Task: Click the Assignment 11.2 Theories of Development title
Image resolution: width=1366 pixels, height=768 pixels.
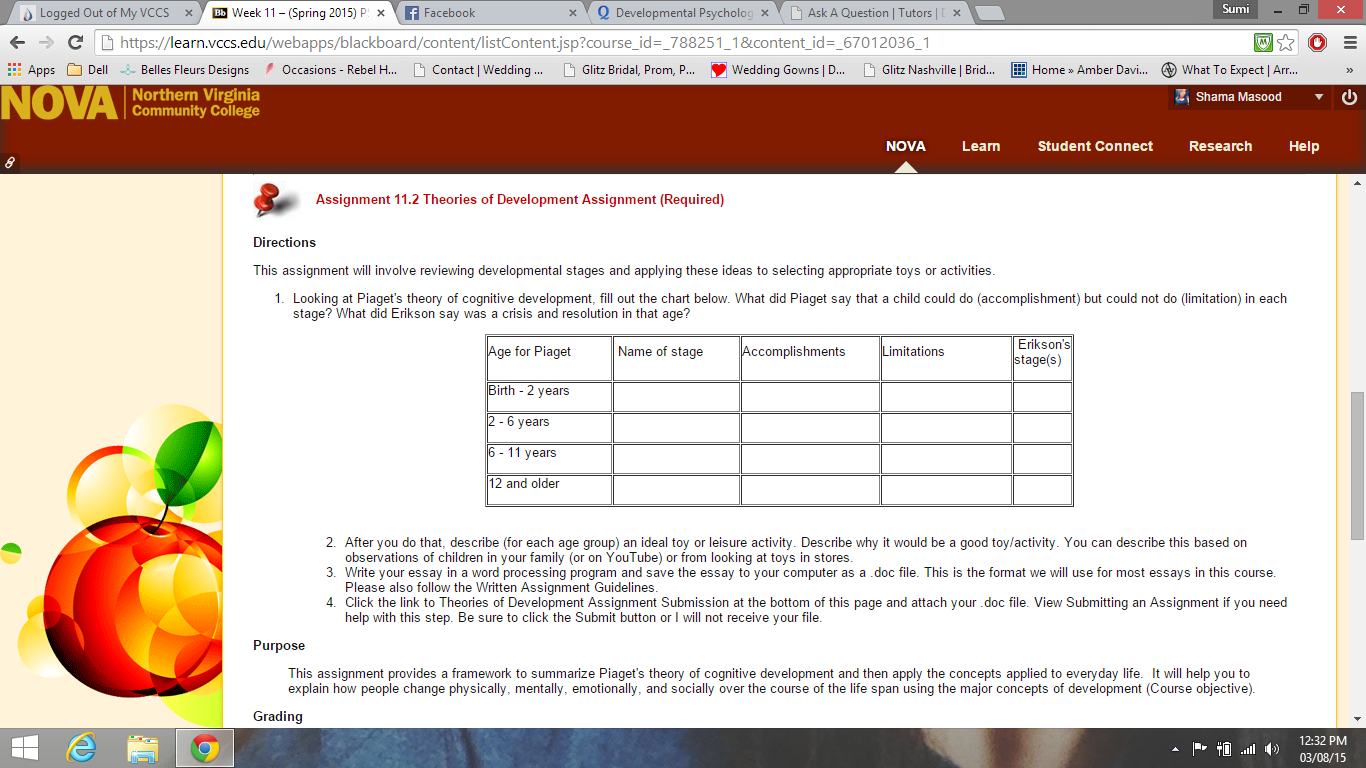Action: (519, 200)
